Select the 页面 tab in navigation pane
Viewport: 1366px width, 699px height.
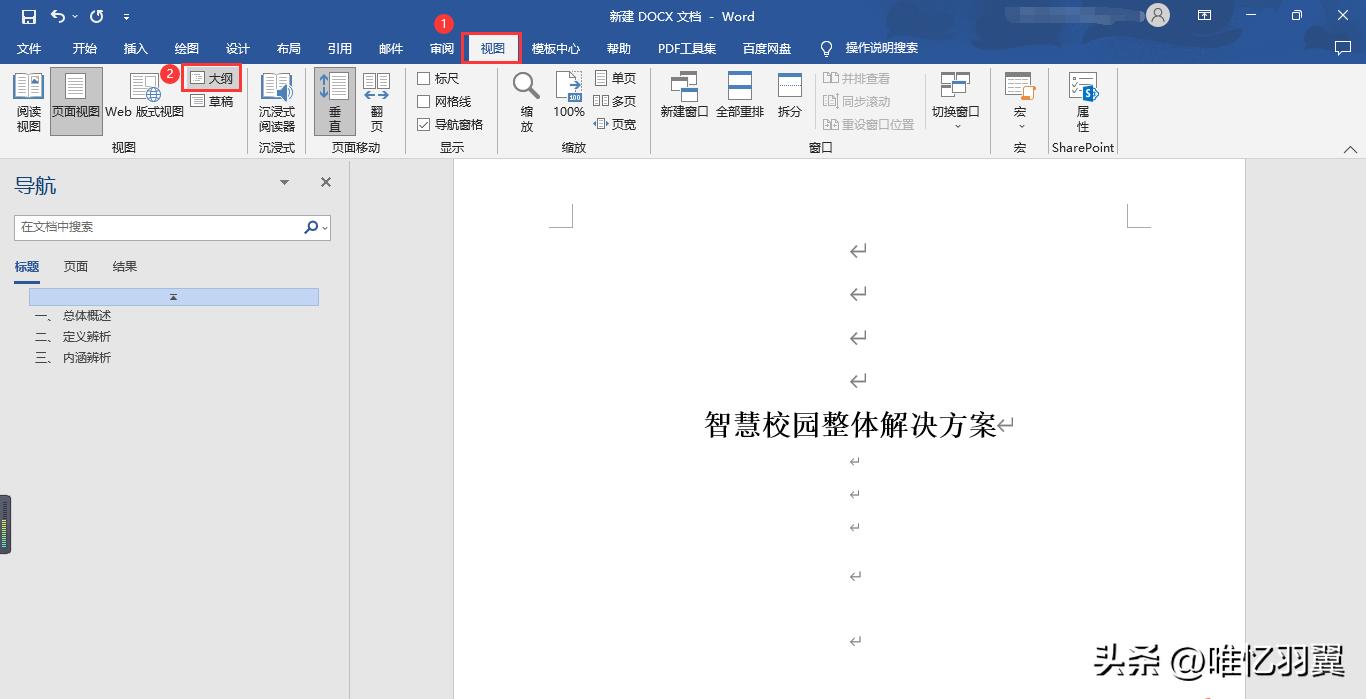coord(77,266)
